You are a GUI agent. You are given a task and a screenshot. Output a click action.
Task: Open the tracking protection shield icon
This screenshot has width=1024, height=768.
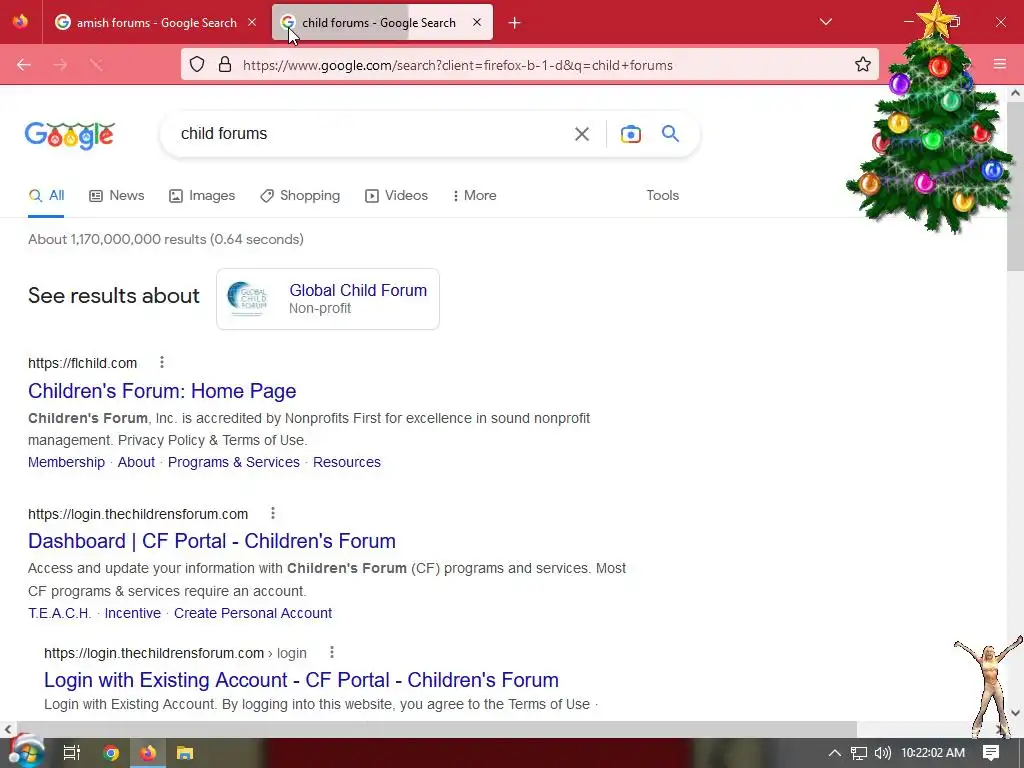point(197,65)
